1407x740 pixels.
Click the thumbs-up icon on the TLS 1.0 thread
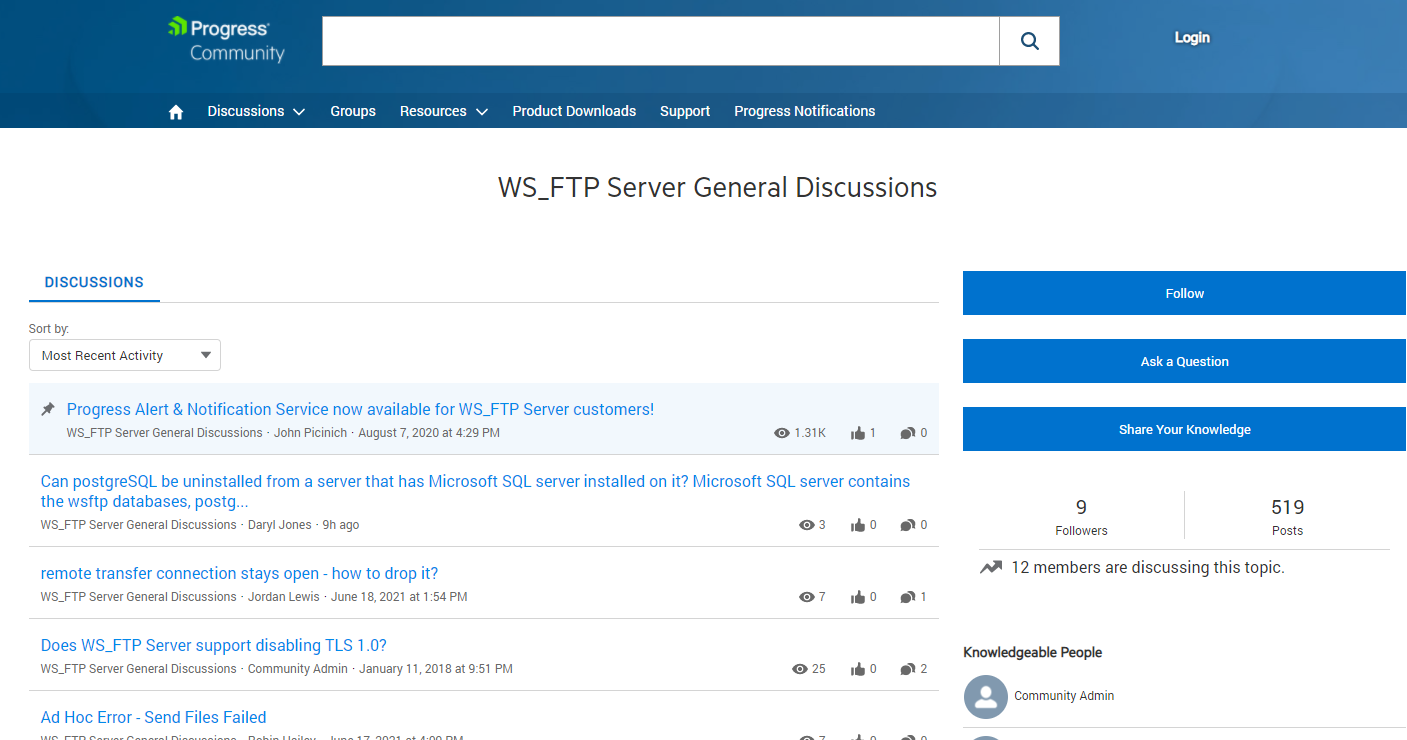point(859,668)
